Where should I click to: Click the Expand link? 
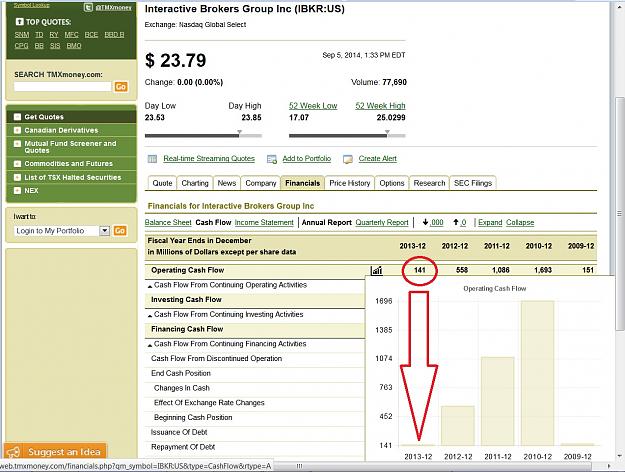click(490, 222)
